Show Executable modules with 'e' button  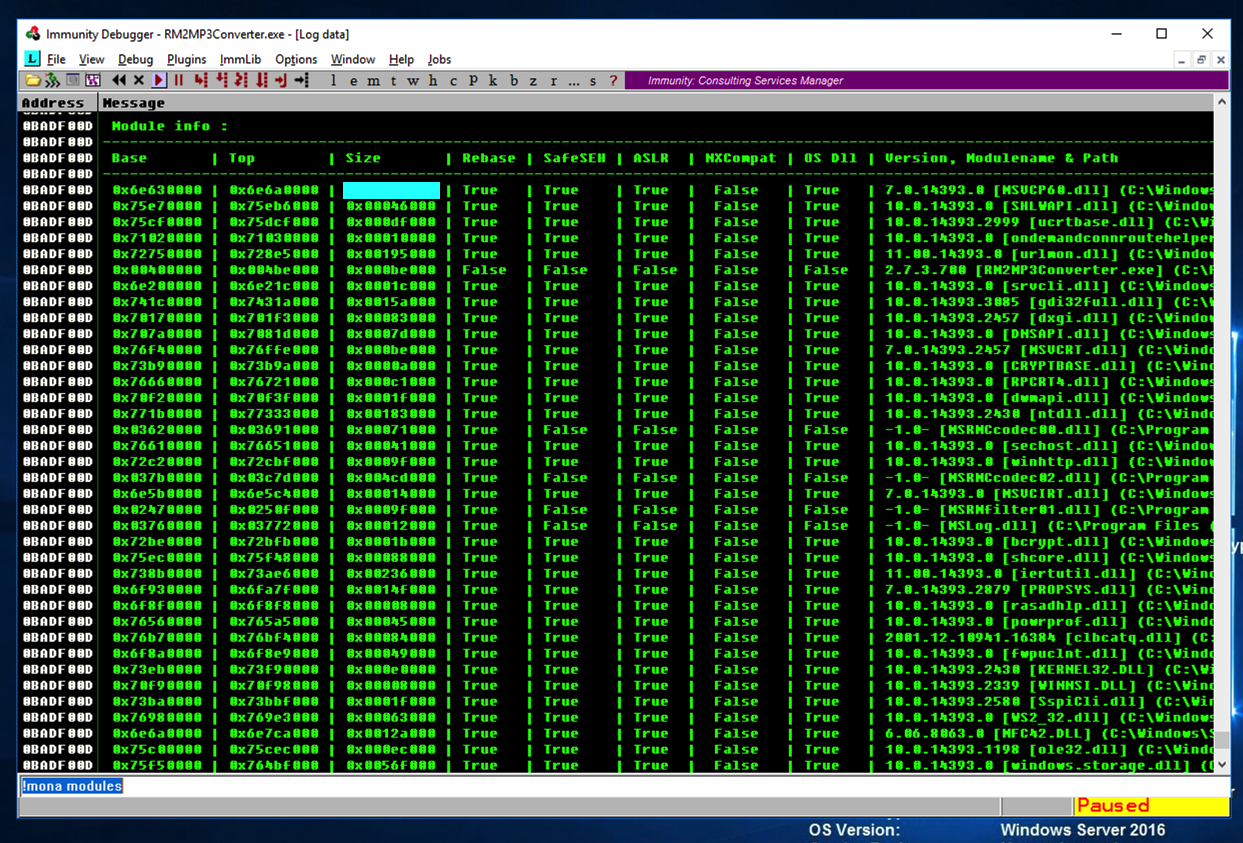pos(353,80)
